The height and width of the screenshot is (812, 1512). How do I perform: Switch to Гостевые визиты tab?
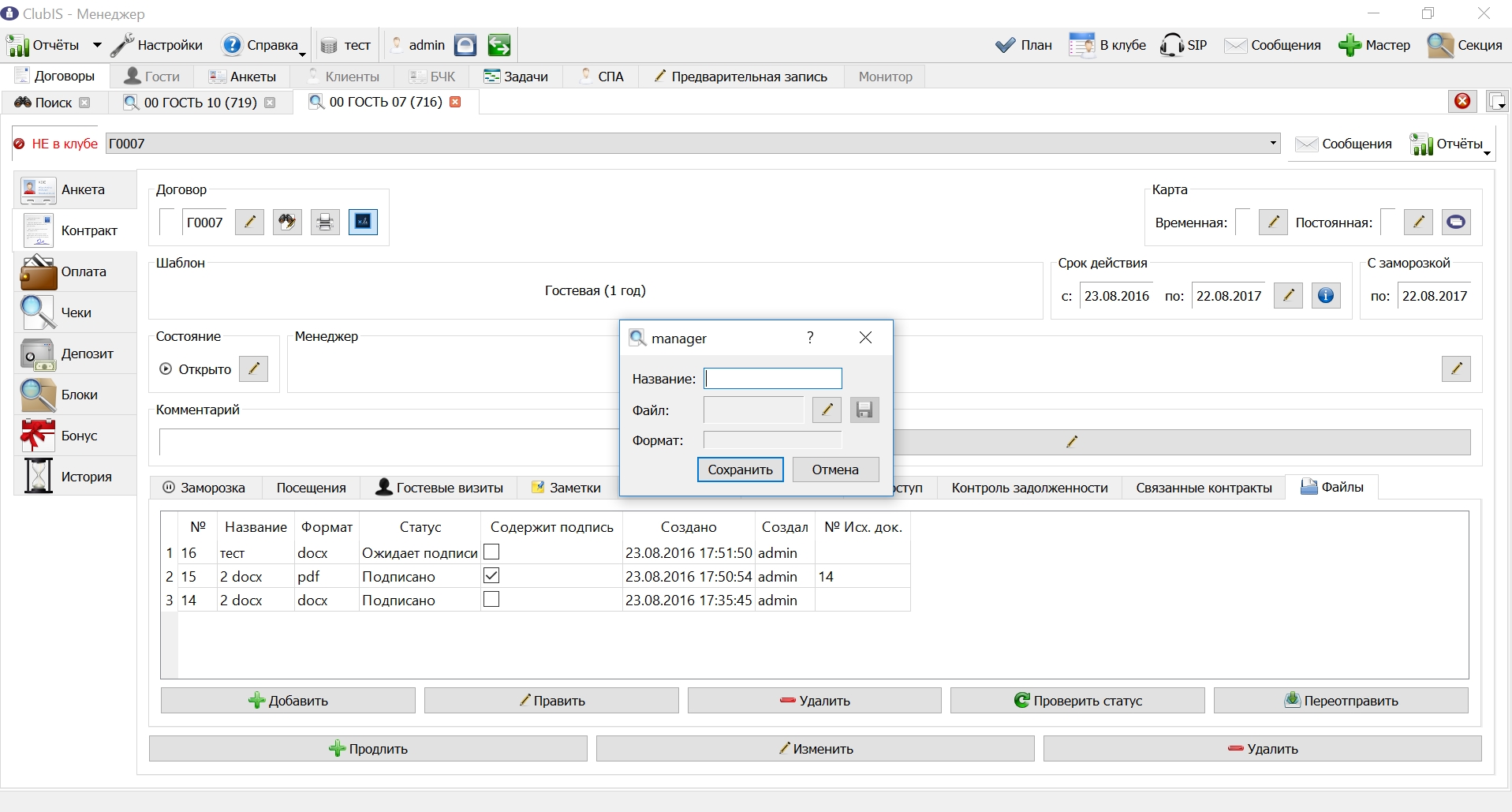click(439, 488)
